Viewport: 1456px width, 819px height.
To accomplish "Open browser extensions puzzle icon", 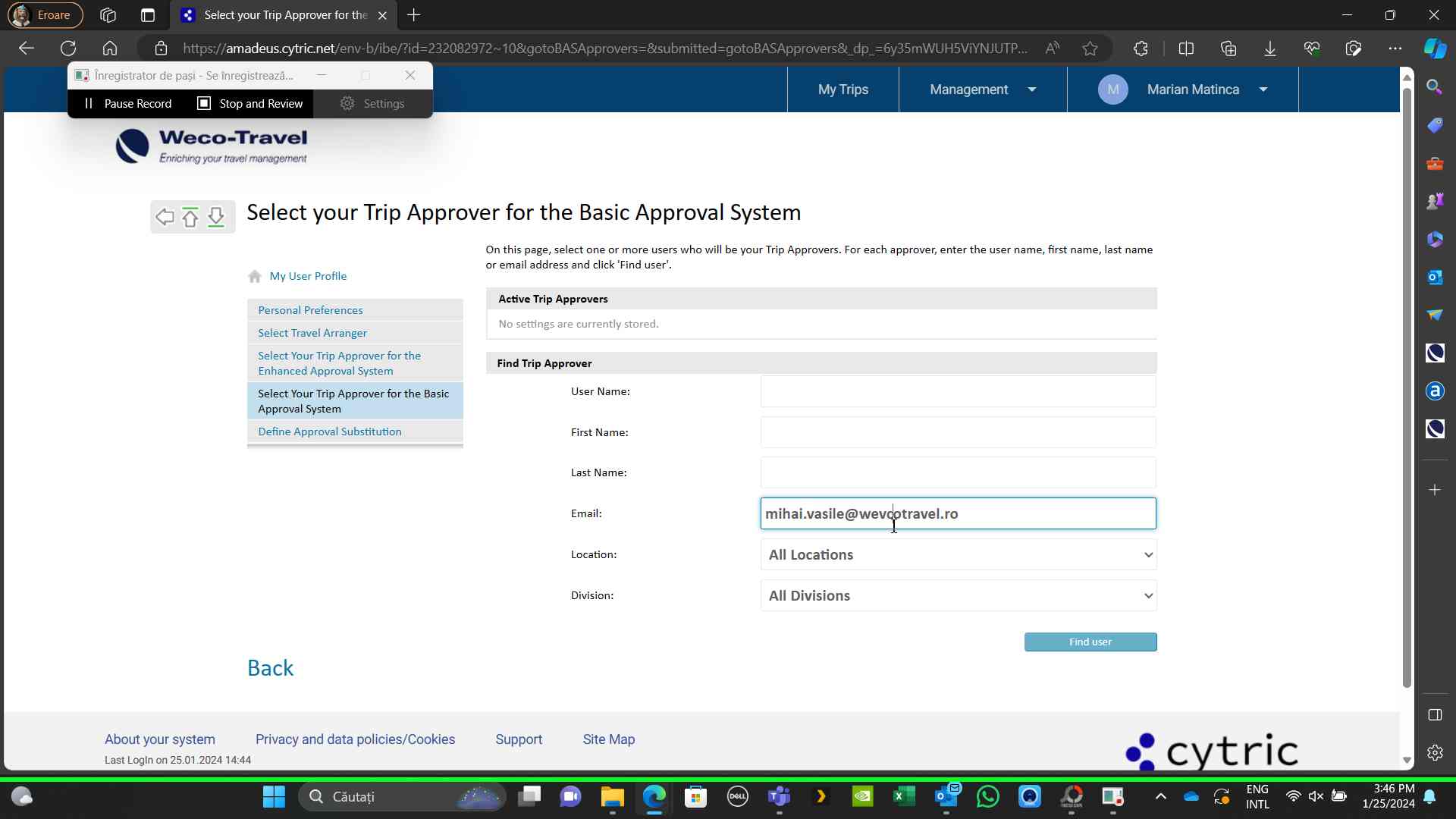I will [x=1141, y=49].
